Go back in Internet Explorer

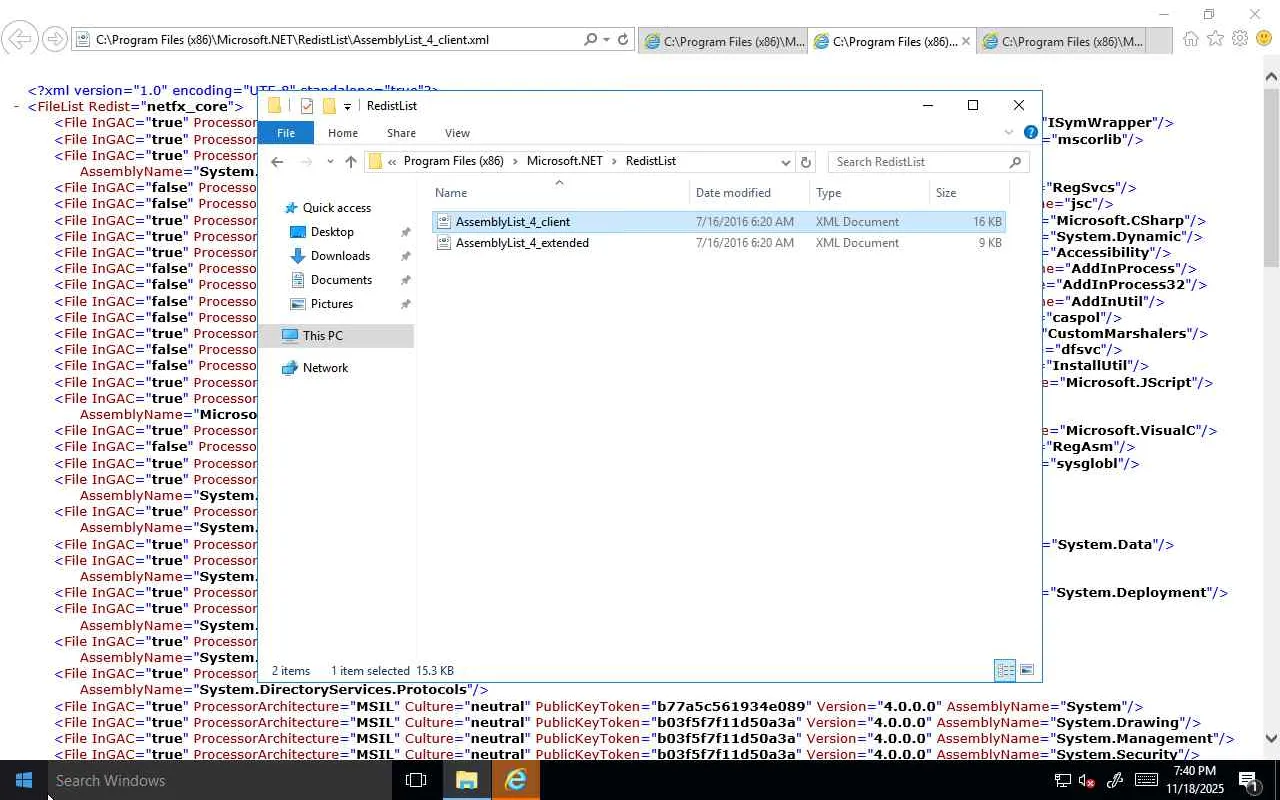20,40
